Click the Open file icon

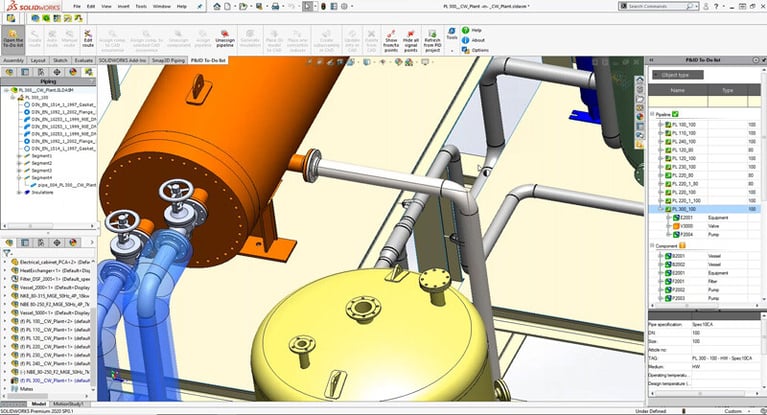(x=243, y=6)
